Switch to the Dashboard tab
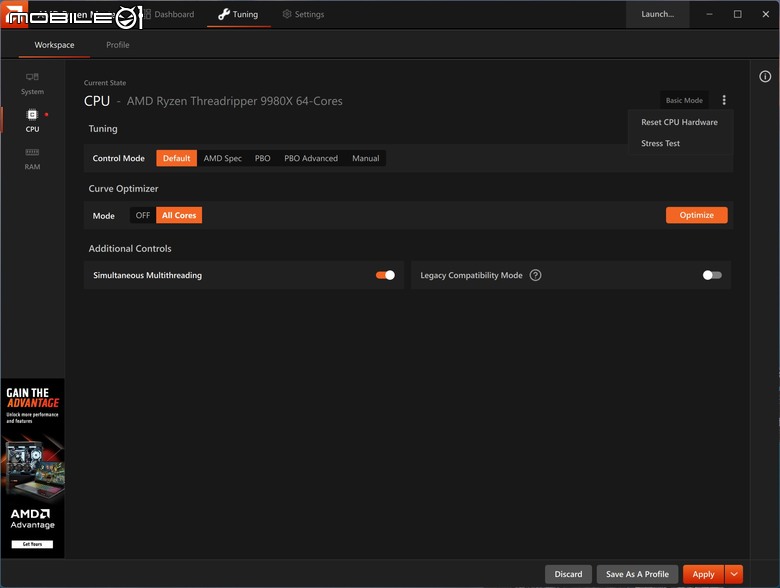Screen dimensions: 780x588 pyautogui.click(x=169, y=14)
